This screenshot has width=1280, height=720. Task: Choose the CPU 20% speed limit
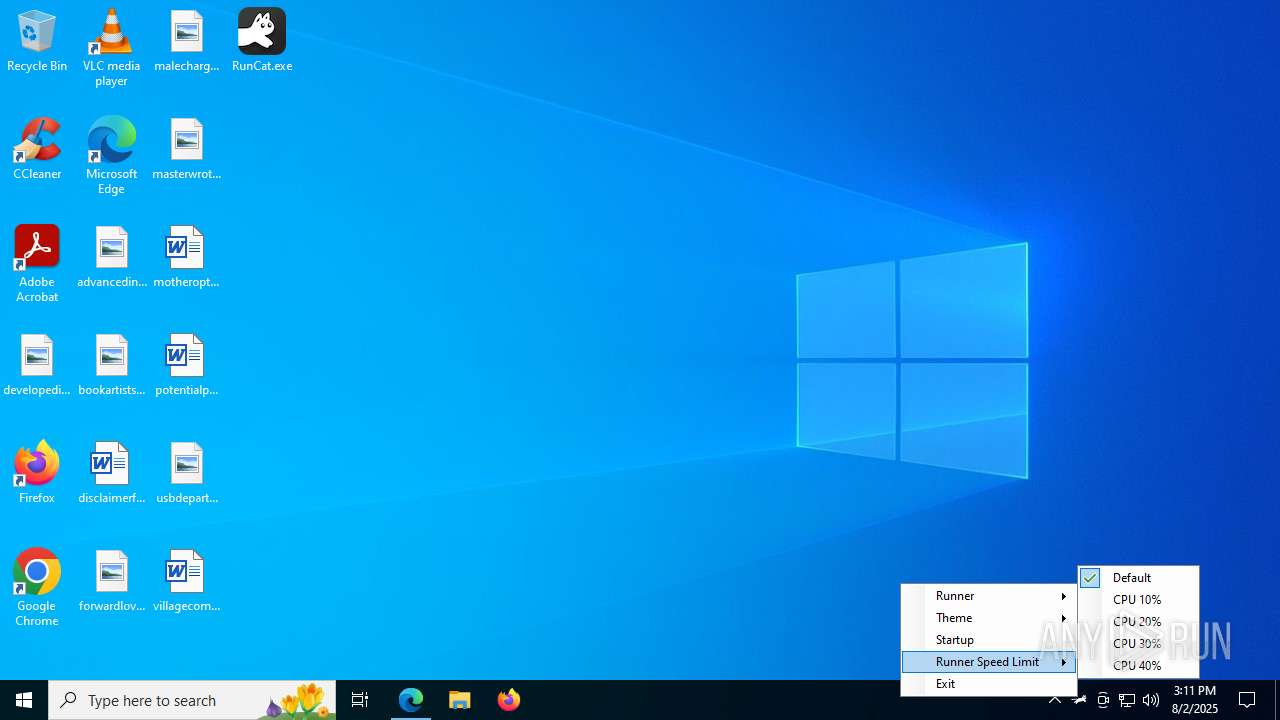point(1139,622)
